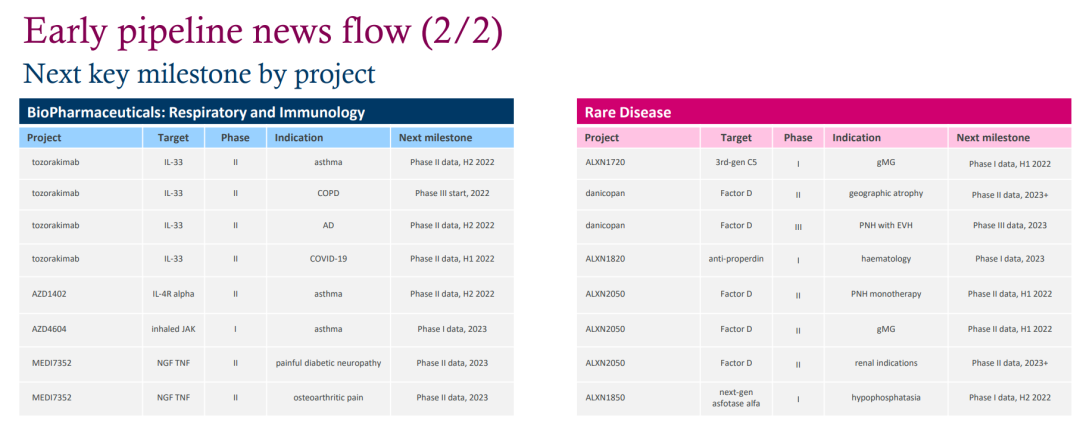The image size is (1080, 426).
Task: Select the "COPD" indication cell
Action: click(x=328, y=193)
